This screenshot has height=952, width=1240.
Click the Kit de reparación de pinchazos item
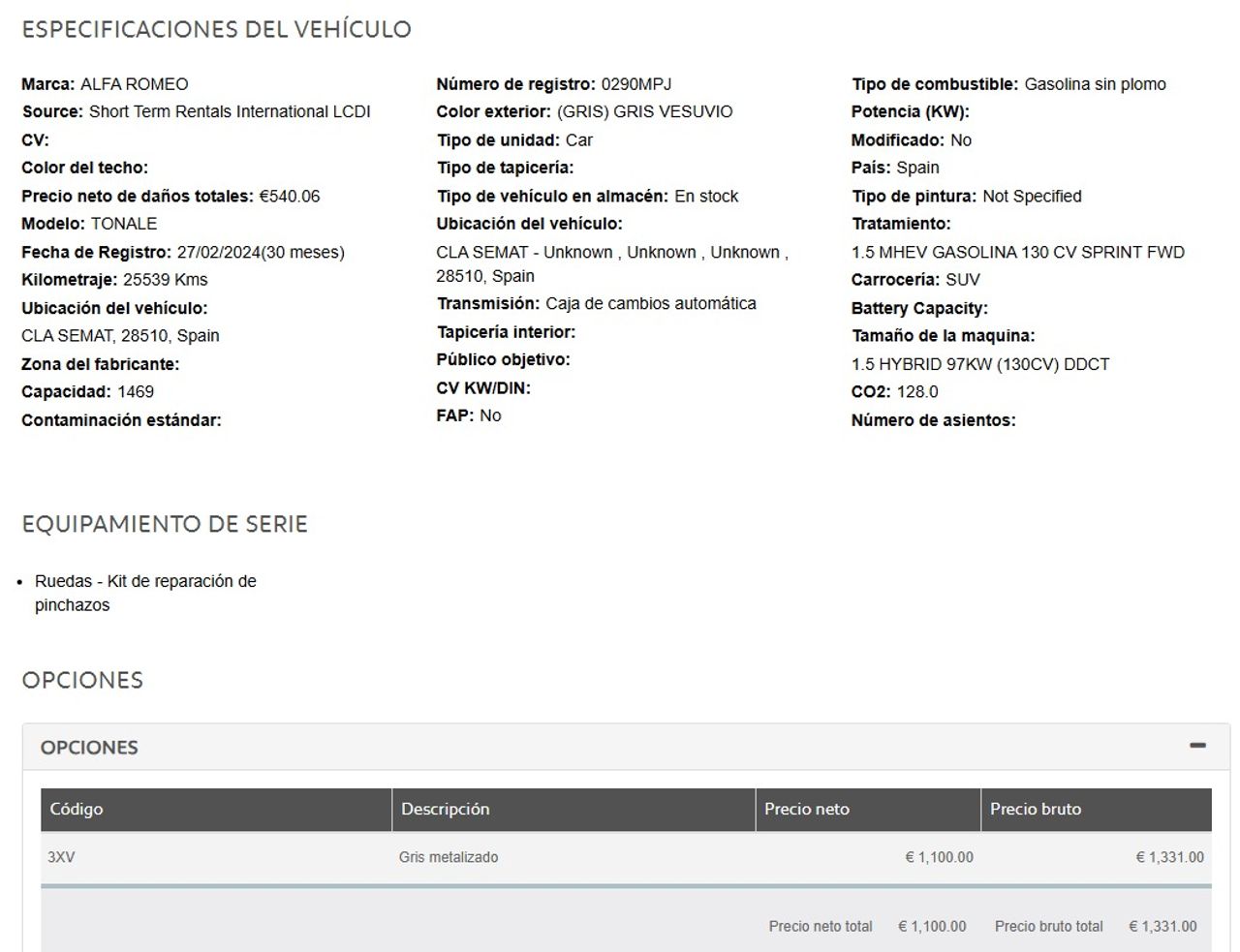145,593
